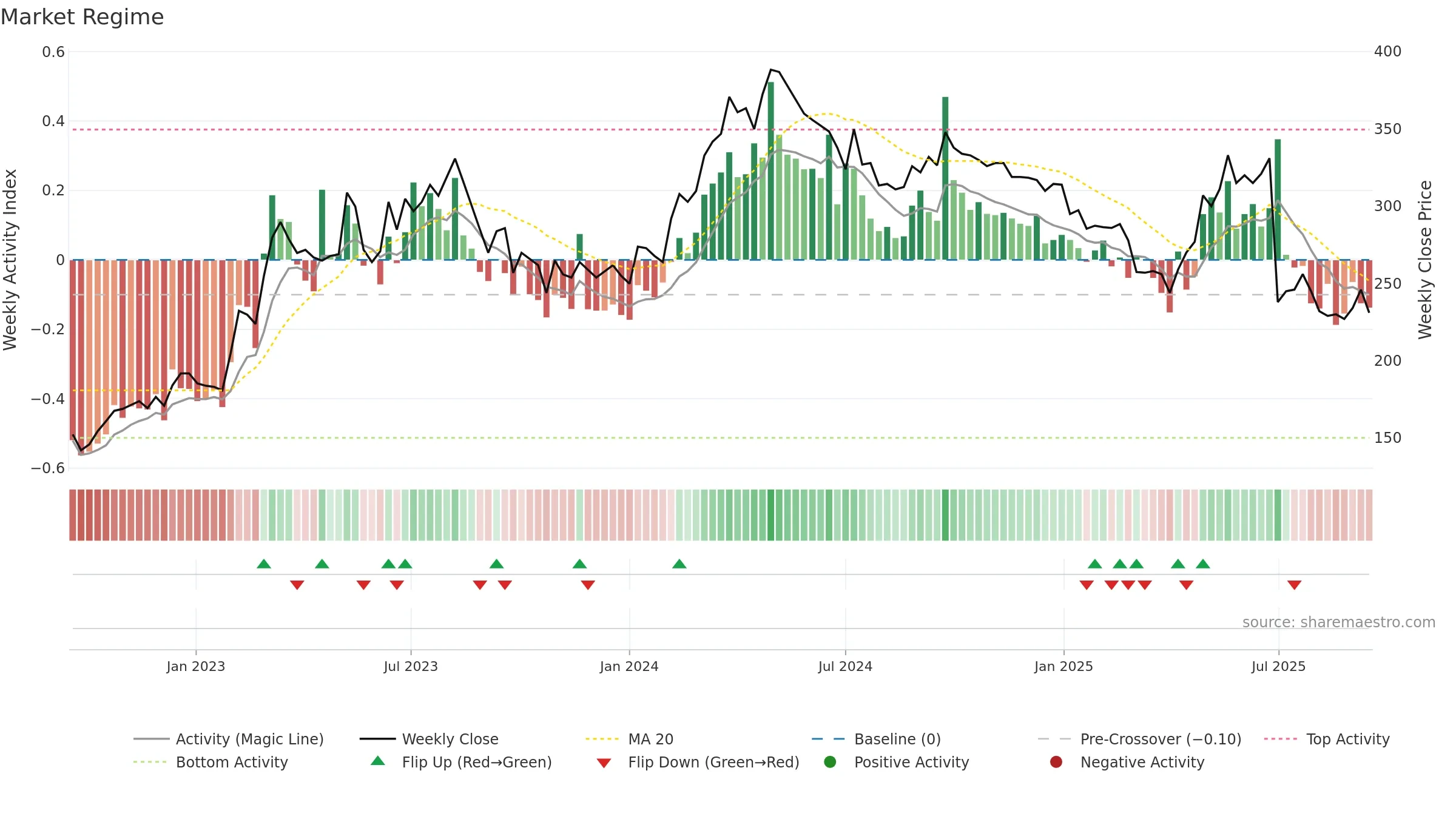Click the Jul 2025 axis label
The width and height of the screenshot is (1456, 819).
click(x=1278, y=666)
